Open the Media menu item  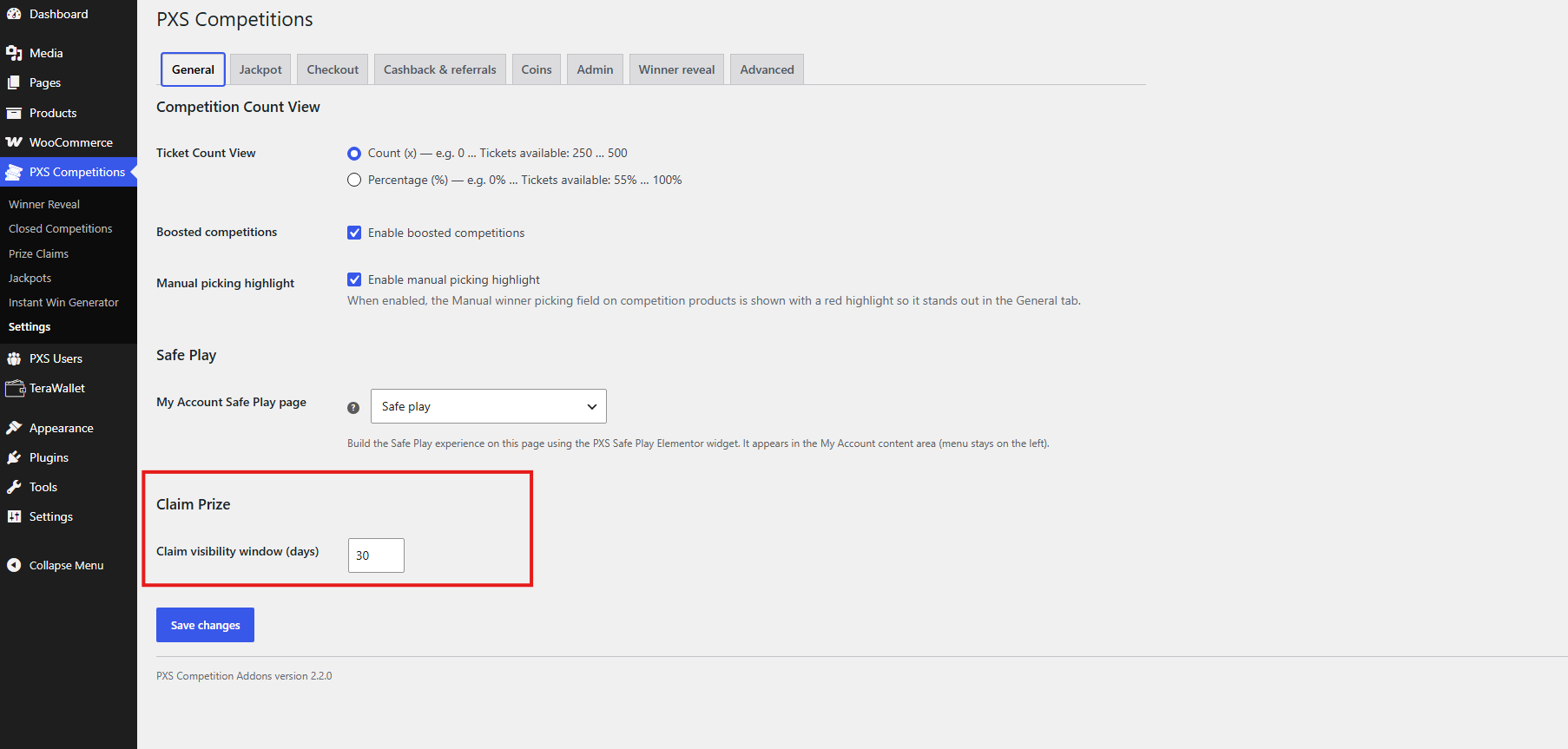(x=69, y=53)
